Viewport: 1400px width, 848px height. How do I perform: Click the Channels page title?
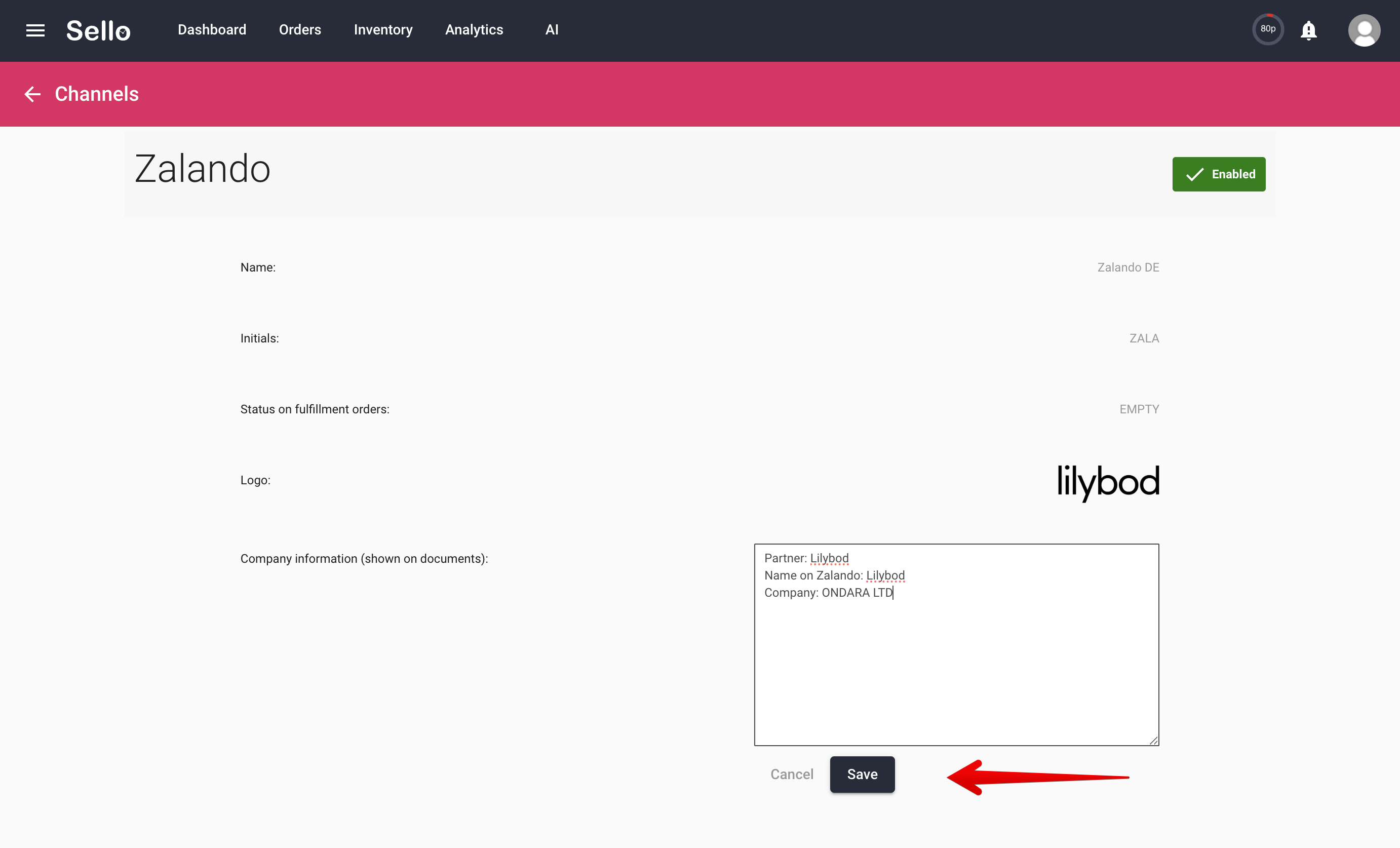[97, 94]
